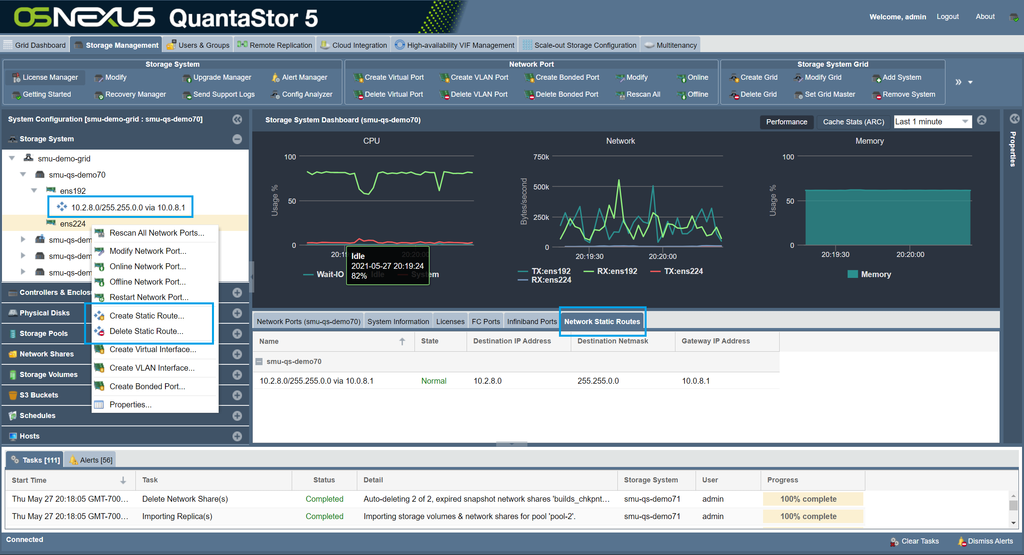This screenshot has width=1024, height=555.
Task: Open the Last 1 minute time range dropdown
Action: [x=931, y=122]
